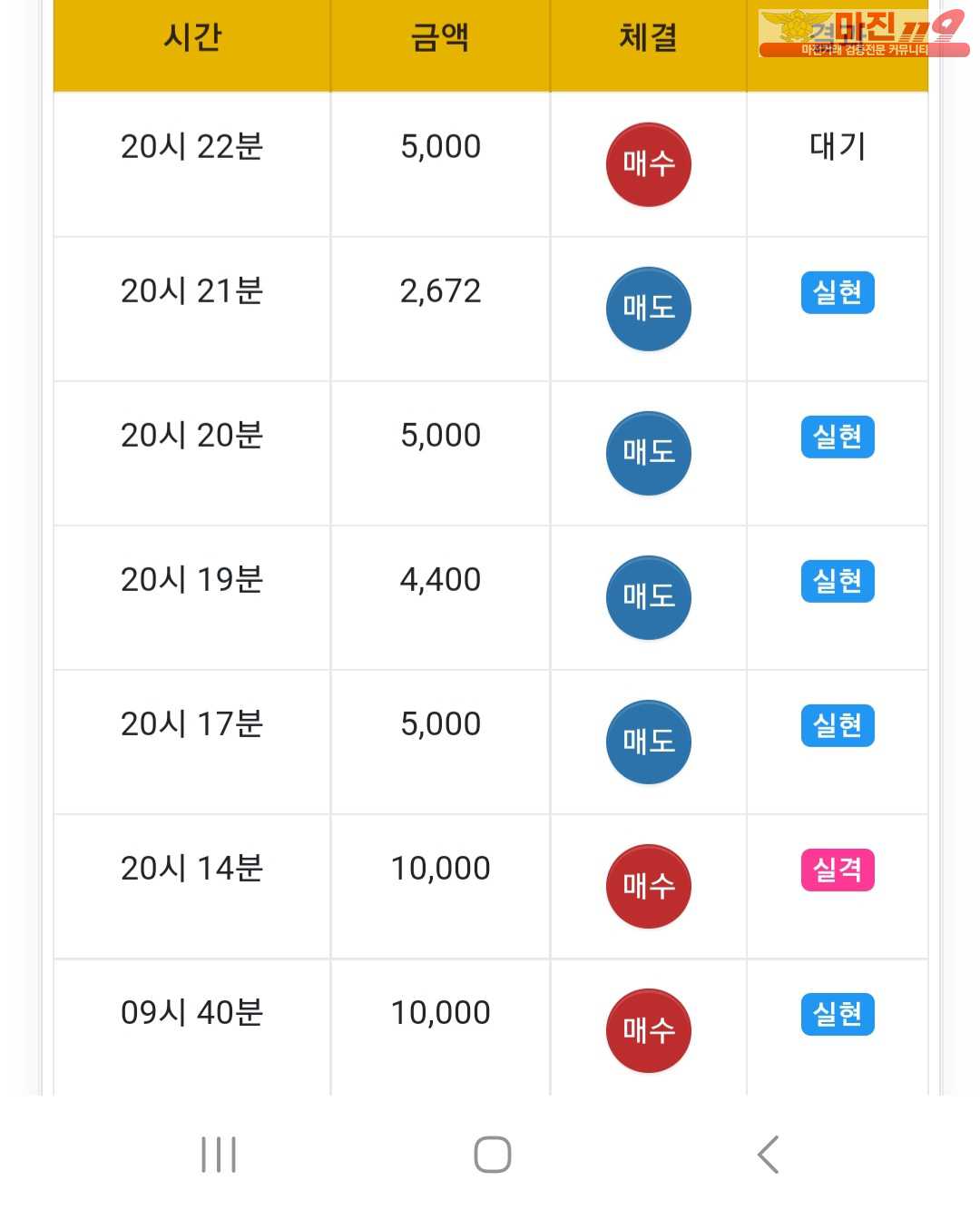Tap the blue 매도 icon at 20시 21분
Image resolution: width=980 pixels, height=1210 pixels.
coord(648,309)
